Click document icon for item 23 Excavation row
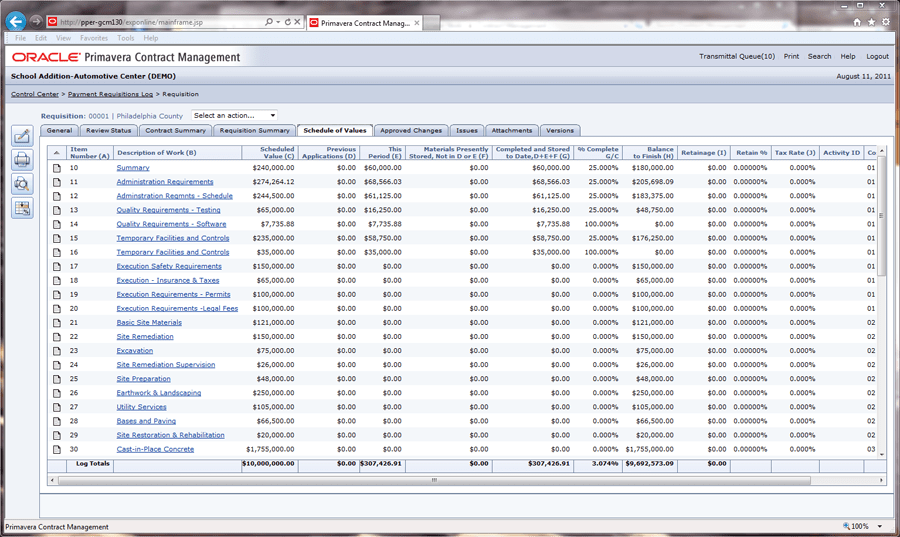 pyautogui.click(x=57, y=351)
